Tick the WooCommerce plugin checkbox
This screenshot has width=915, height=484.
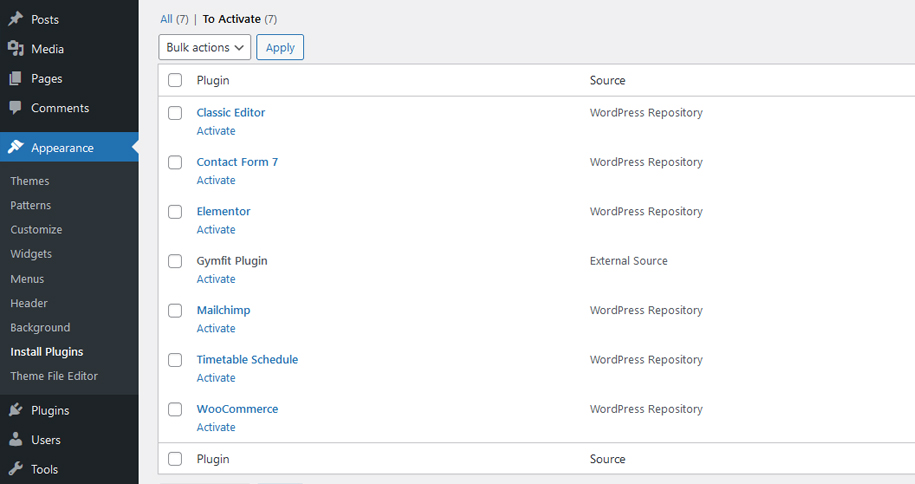[x=175, y=409]
